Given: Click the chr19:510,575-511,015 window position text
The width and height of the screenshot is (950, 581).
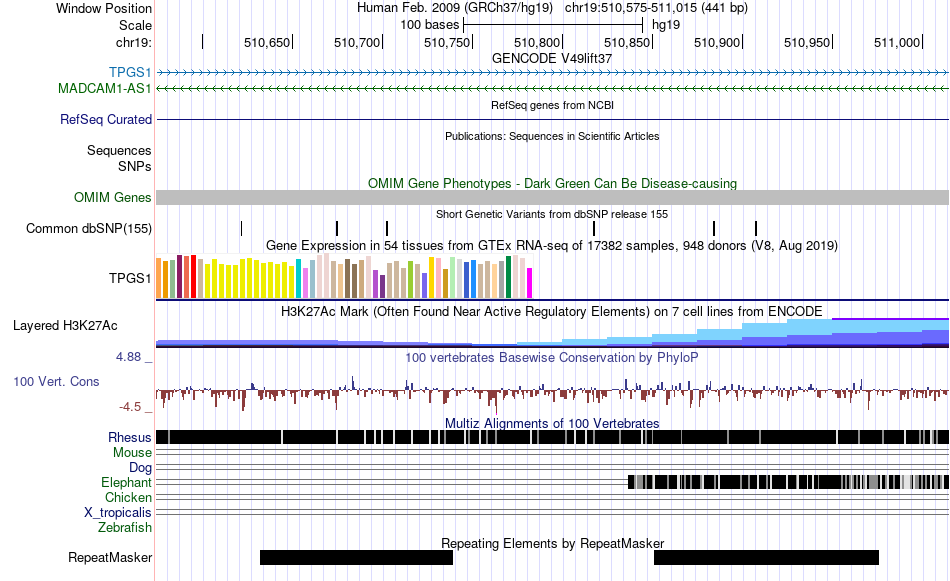Looking at the screenshot, I should 656,8.
